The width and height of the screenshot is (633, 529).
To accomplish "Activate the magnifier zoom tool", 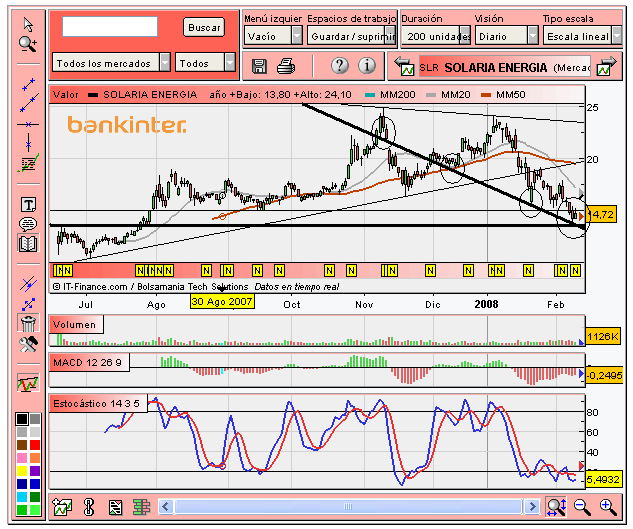I will [28, 44].
